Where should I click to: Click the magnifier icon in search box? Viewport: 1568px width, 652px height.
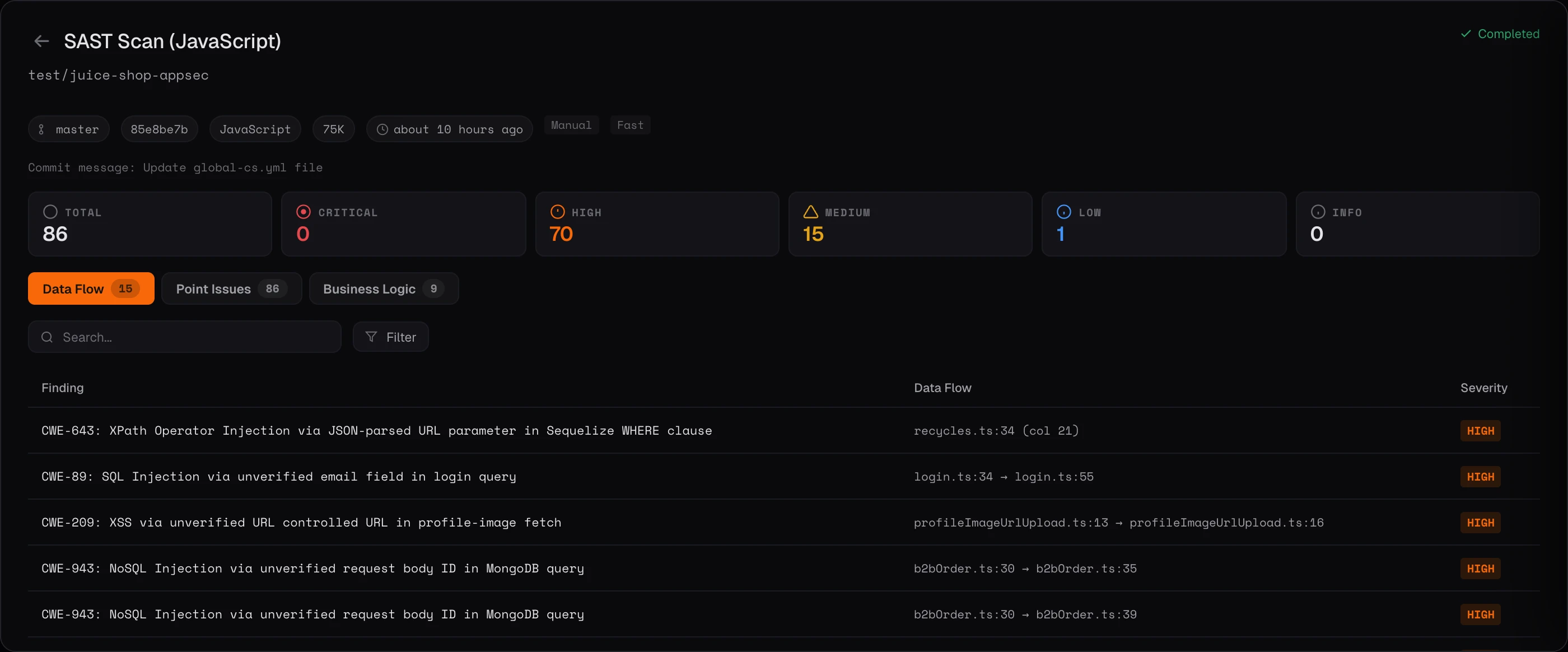point(47,337)
